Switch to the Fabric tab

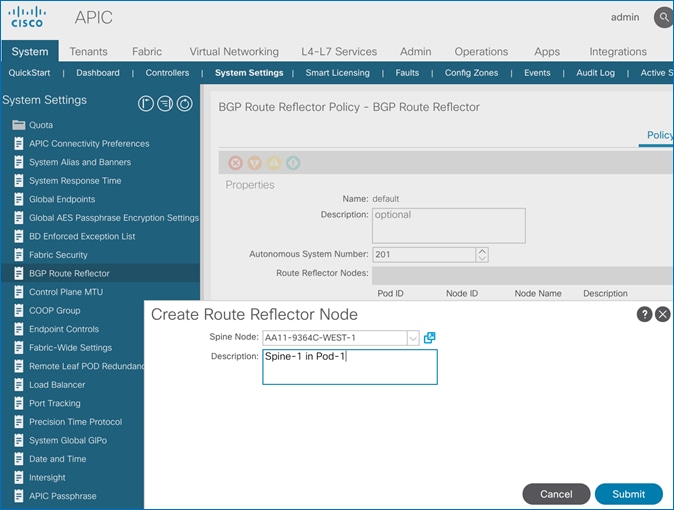[x=147, y=51]
